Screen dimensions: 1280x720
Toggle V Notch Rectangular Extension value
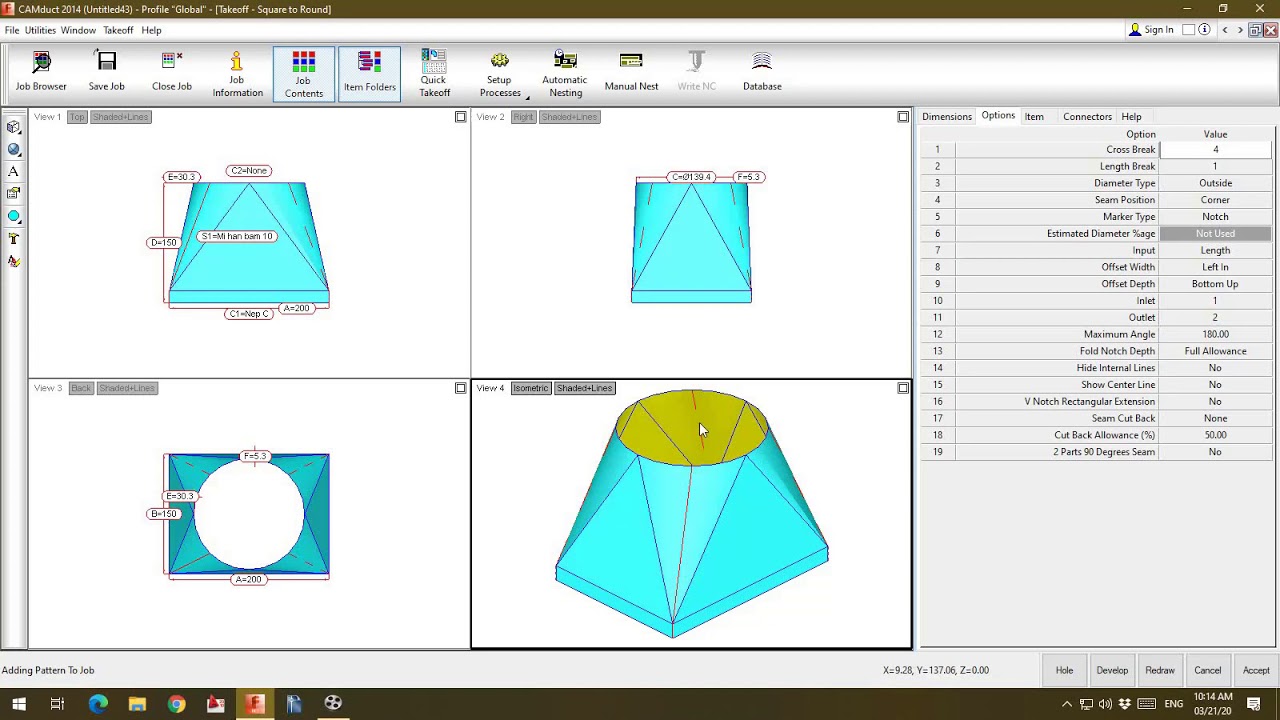(x=1215, y=402)
